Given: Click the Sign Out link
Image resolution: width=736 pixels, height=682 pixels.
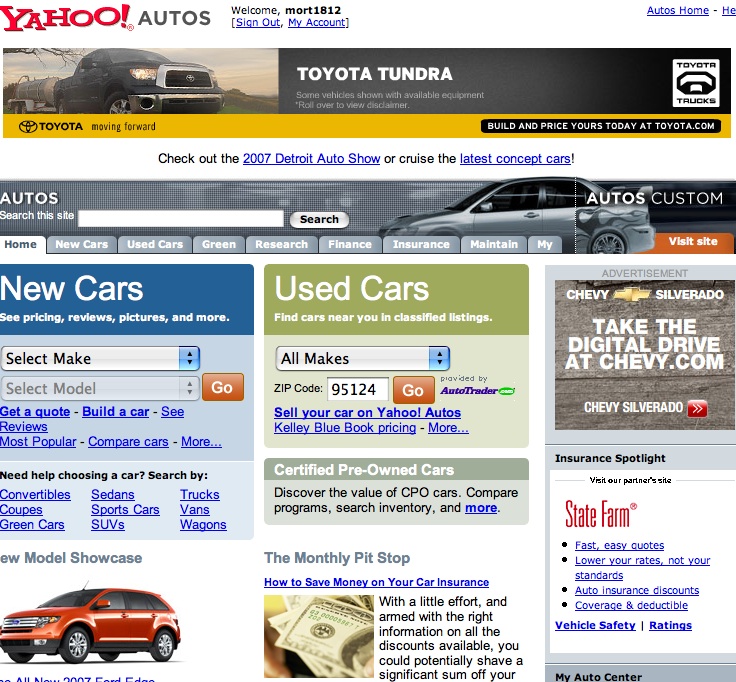Looking at the screenshot, I should (x=258, y=23).
